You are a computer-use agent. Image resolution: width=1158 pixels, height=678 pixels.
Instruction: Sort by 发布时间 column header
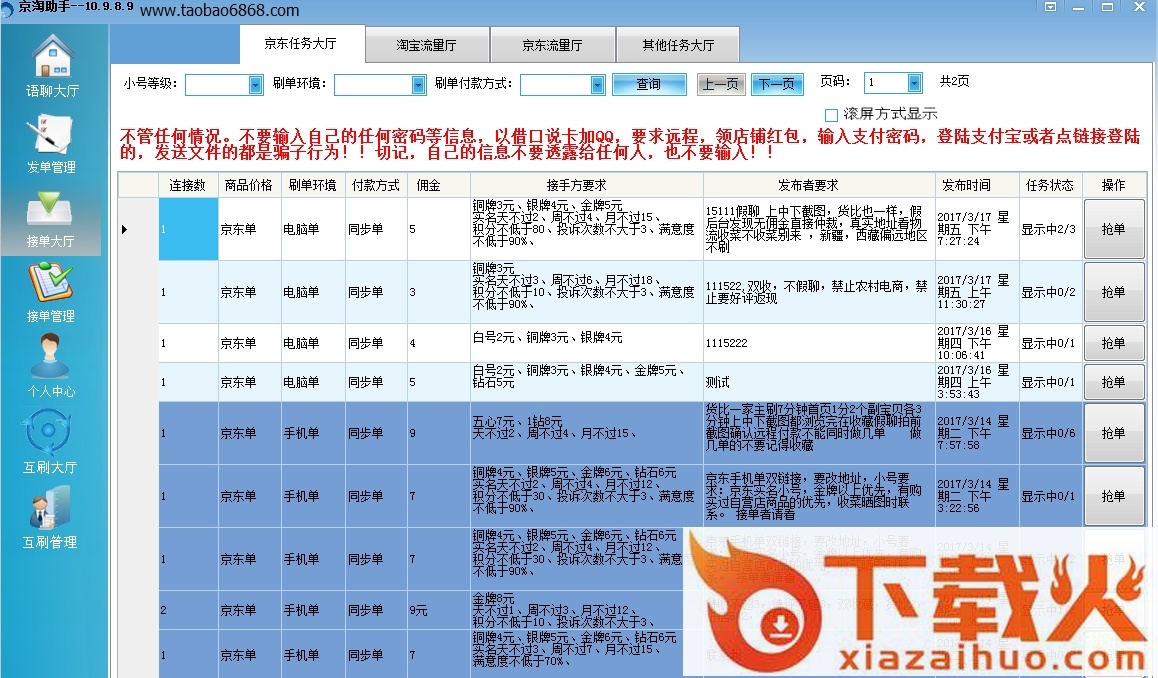point(976,185)
